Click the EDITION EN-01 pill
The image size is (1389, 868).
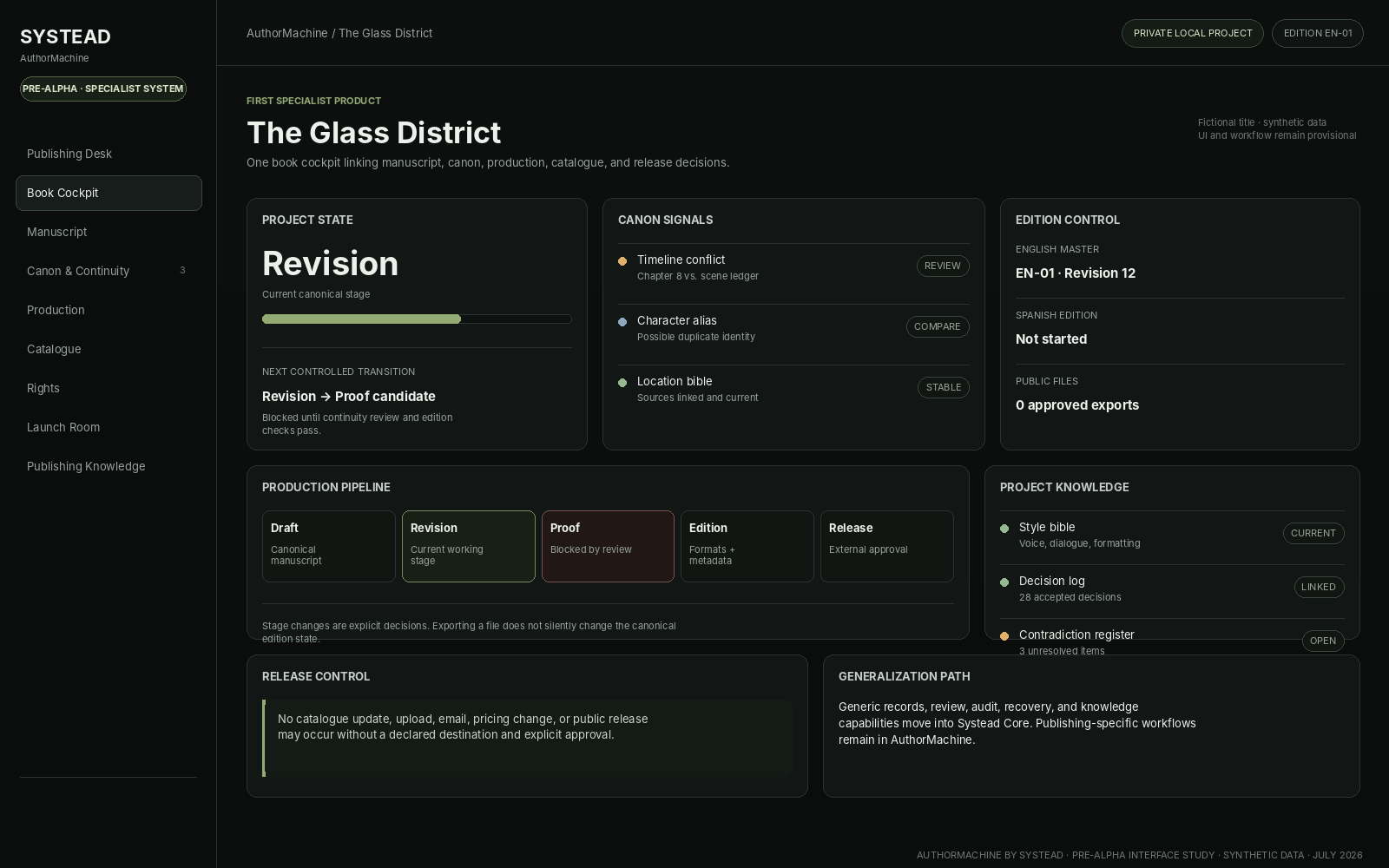click(x=1318, y=33)
